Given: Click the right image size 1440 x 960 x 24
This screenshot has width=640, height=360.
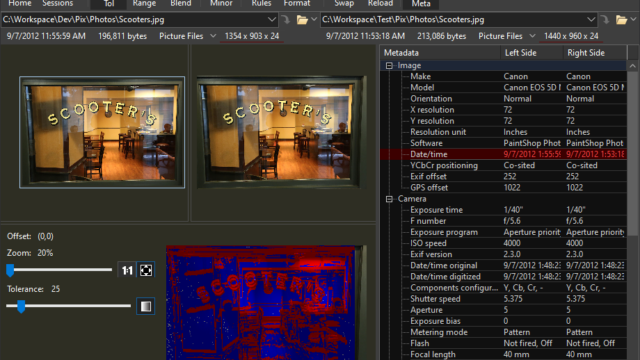Looking at the screenshot, I should [x=571, y=36].
